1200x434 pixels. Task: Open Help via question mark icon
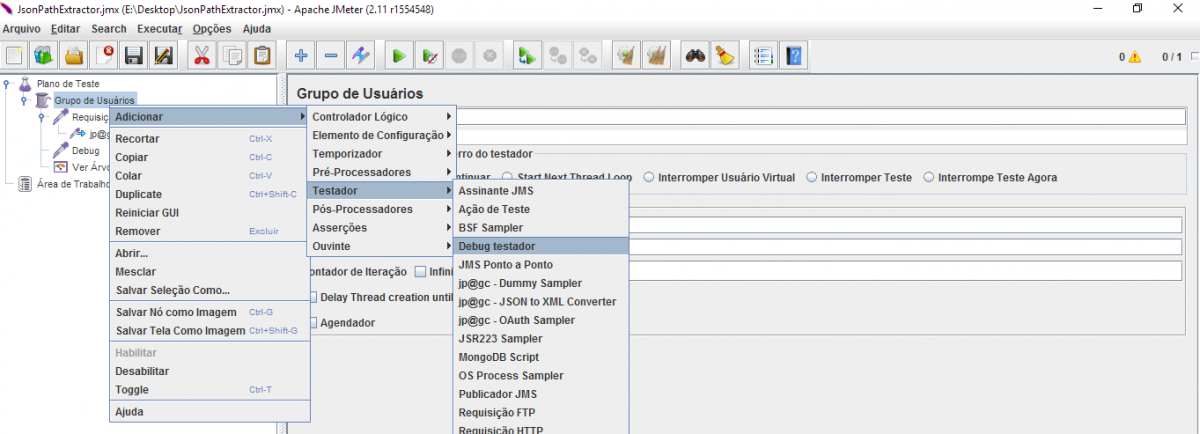point(793,56)
